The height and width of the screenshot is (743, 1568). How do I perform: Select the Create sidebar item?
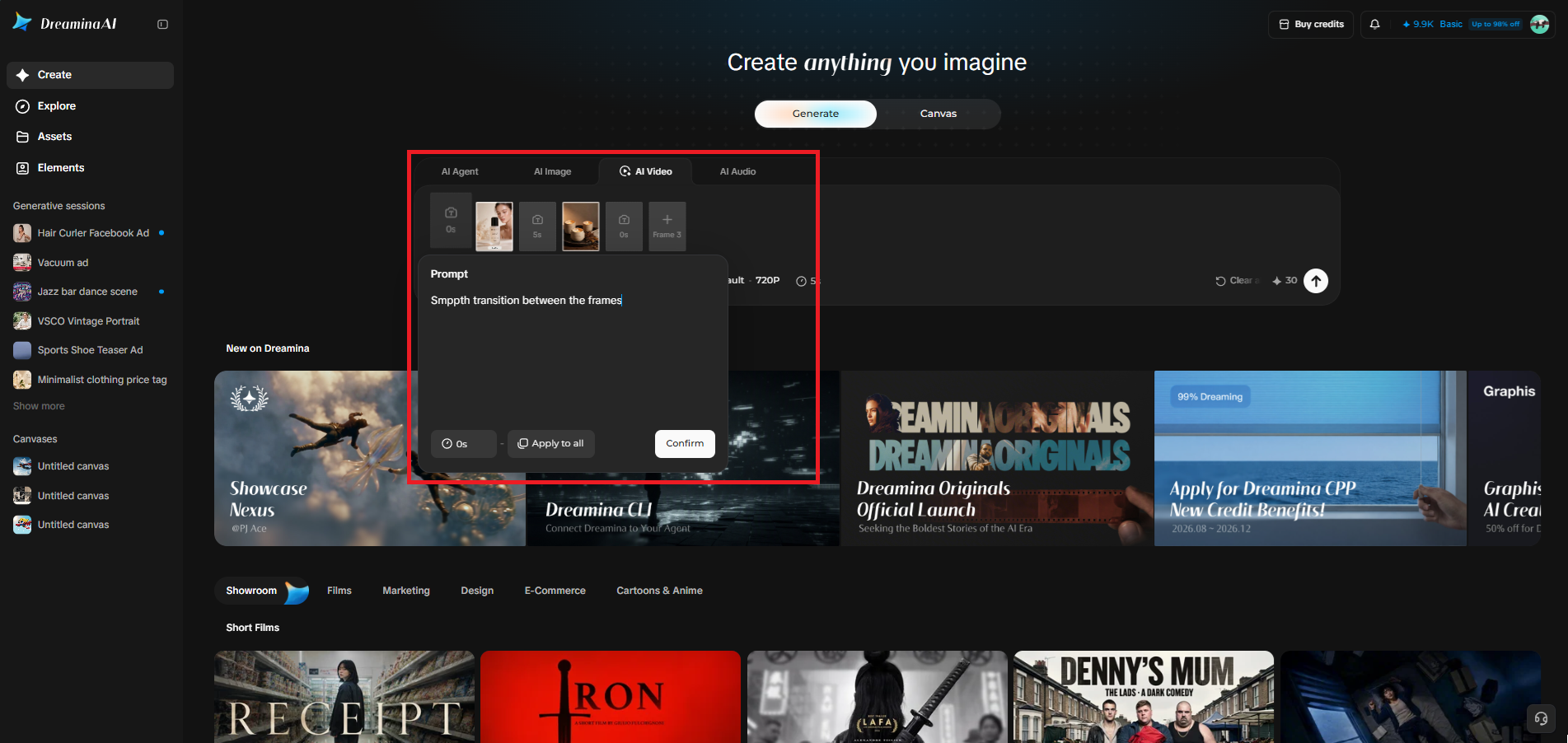pyautogui.click(x=90, y=75)
